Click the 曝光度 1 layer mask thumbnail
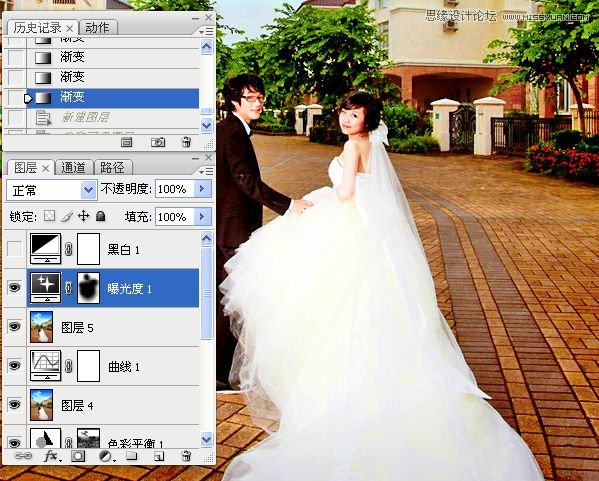 88,288
